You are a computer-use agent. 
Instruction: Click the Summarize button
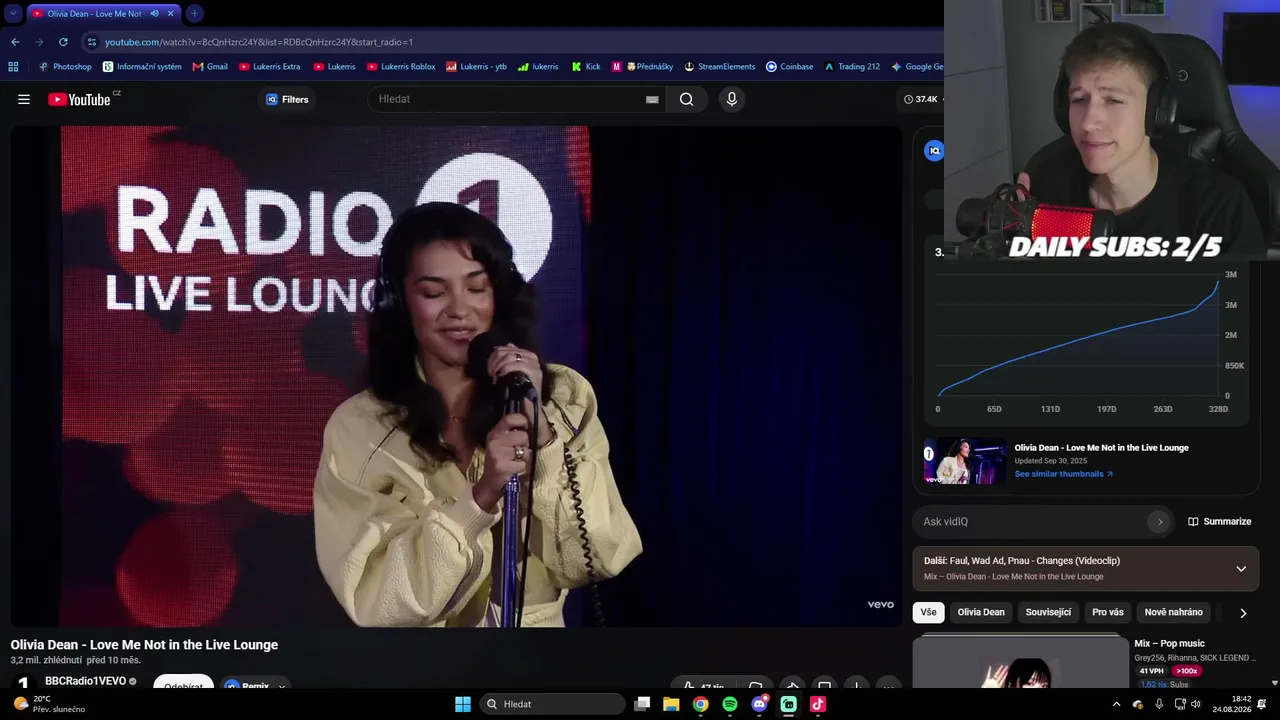click(1219, 521)
